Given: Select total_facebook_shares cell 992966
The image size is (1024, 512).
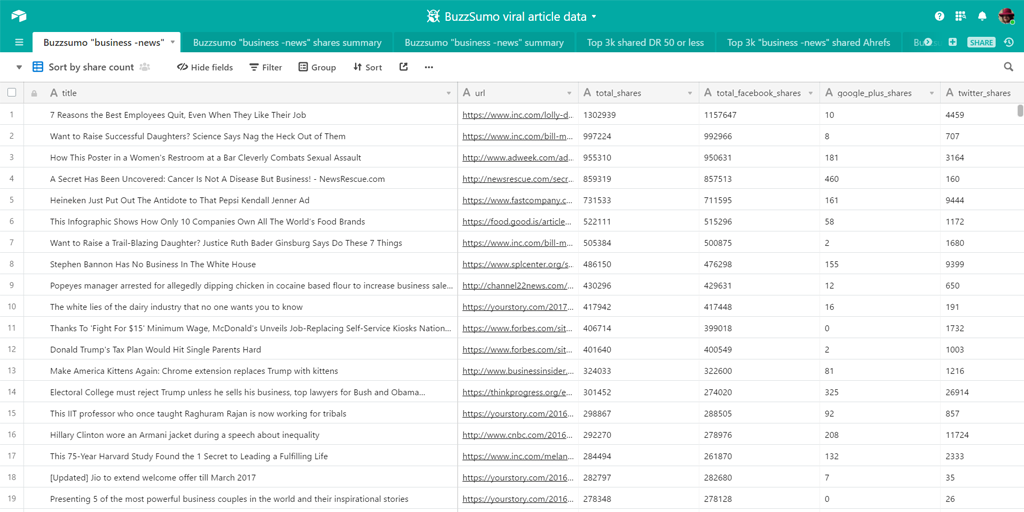Looking at the screenshot, I should 760,136.
